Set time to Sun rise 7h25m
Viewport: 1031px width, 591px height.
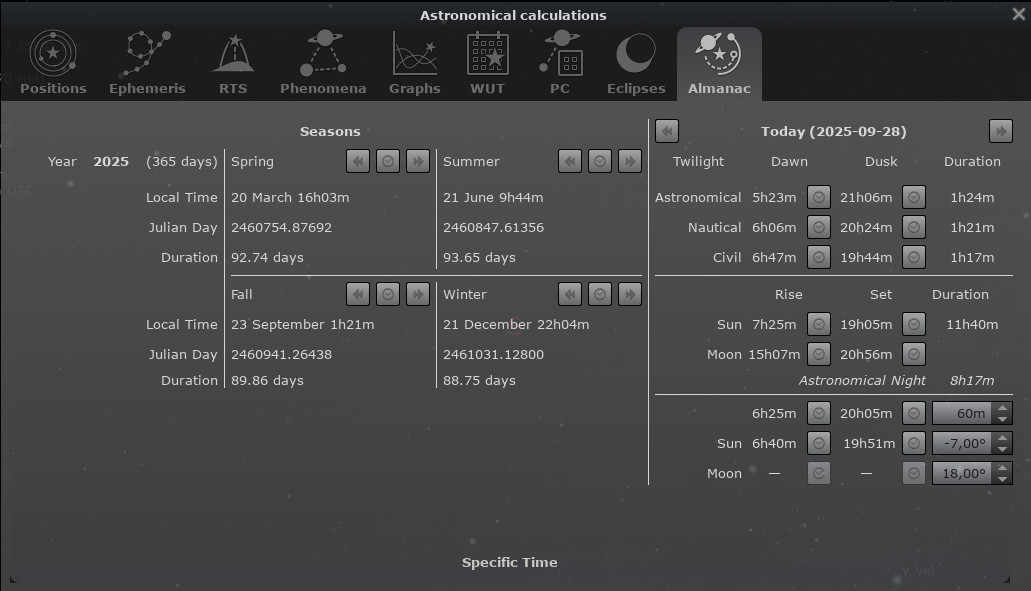pyautogui.click(x=819, y=324)
